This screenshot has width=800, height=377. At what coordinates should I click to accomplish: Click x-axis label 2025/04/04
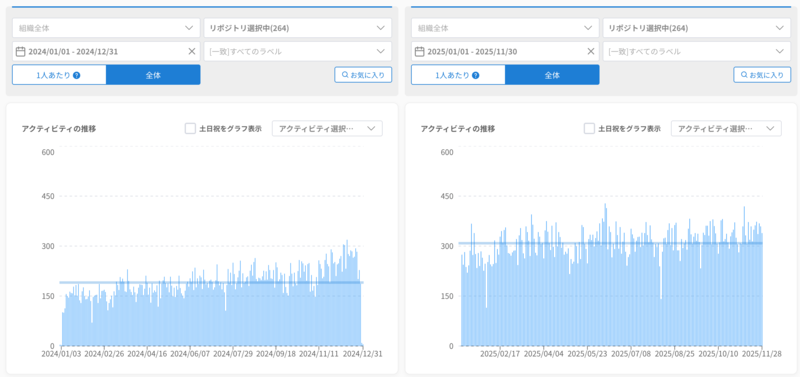pyautogui.click(x=544, y=353)
